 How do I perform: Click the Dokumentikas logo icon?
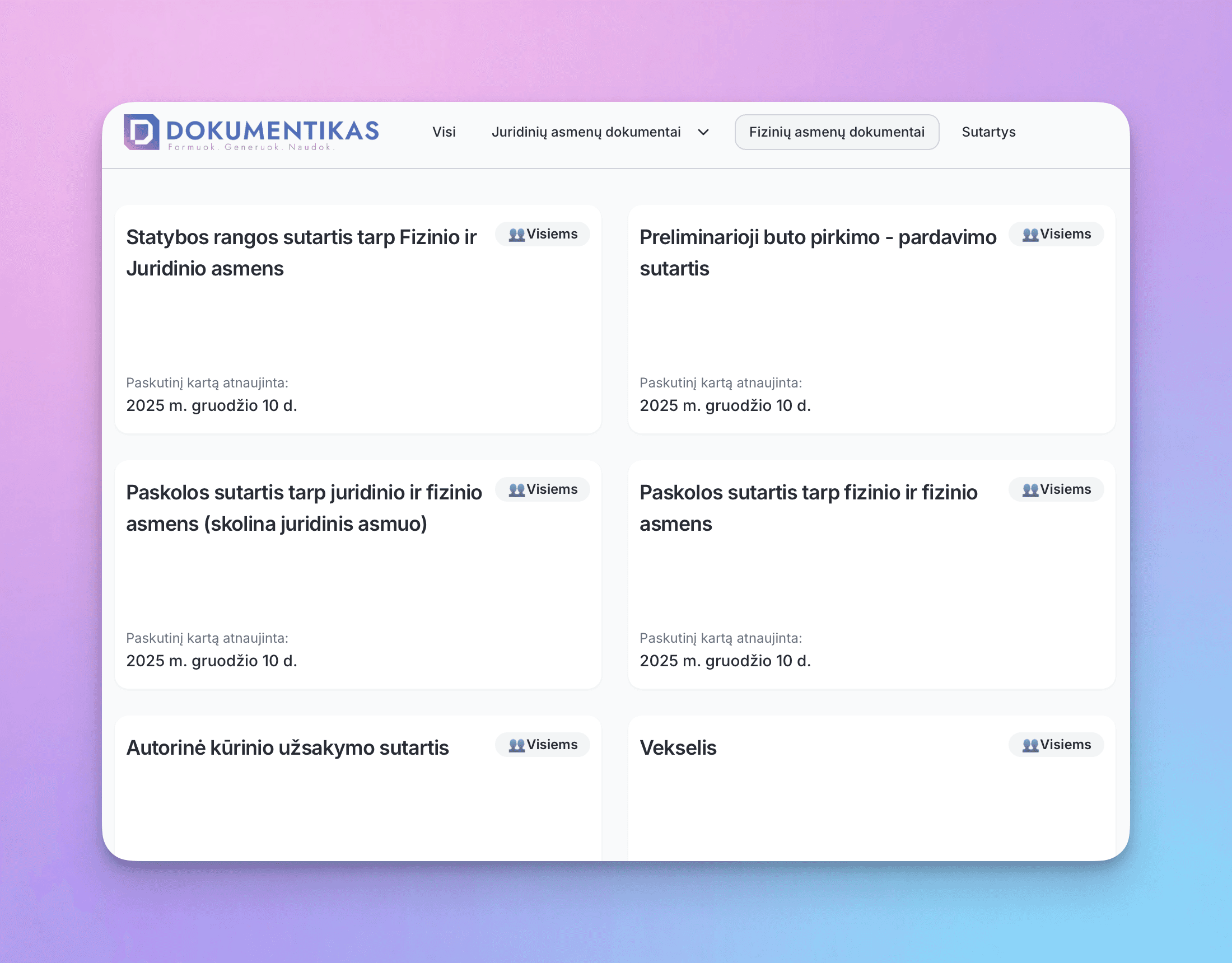point(141,132)
